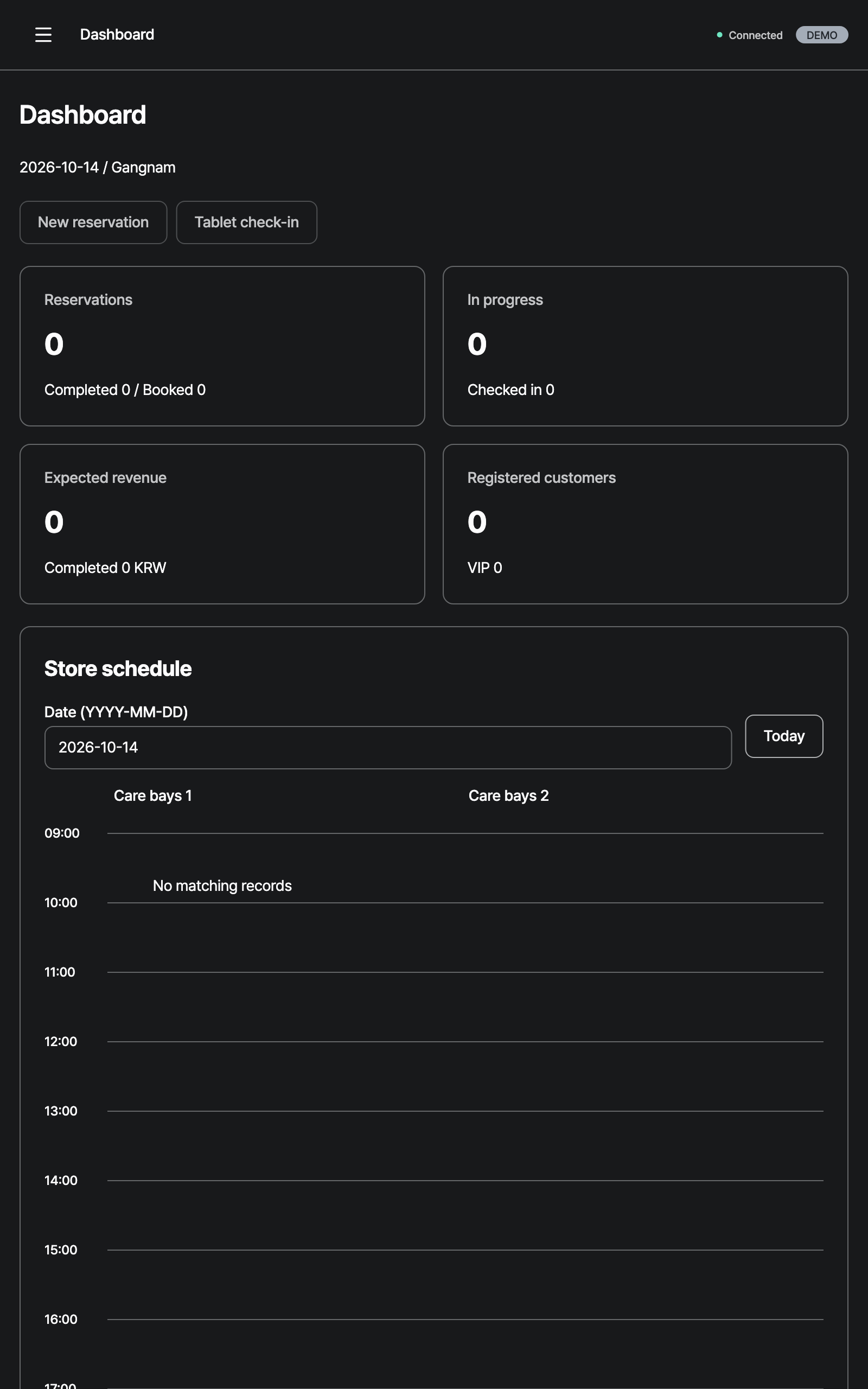The width and height of the screenshot is (868, 1389).
Task: Click the 13:00 time label
Action: tap(61, 1111)
